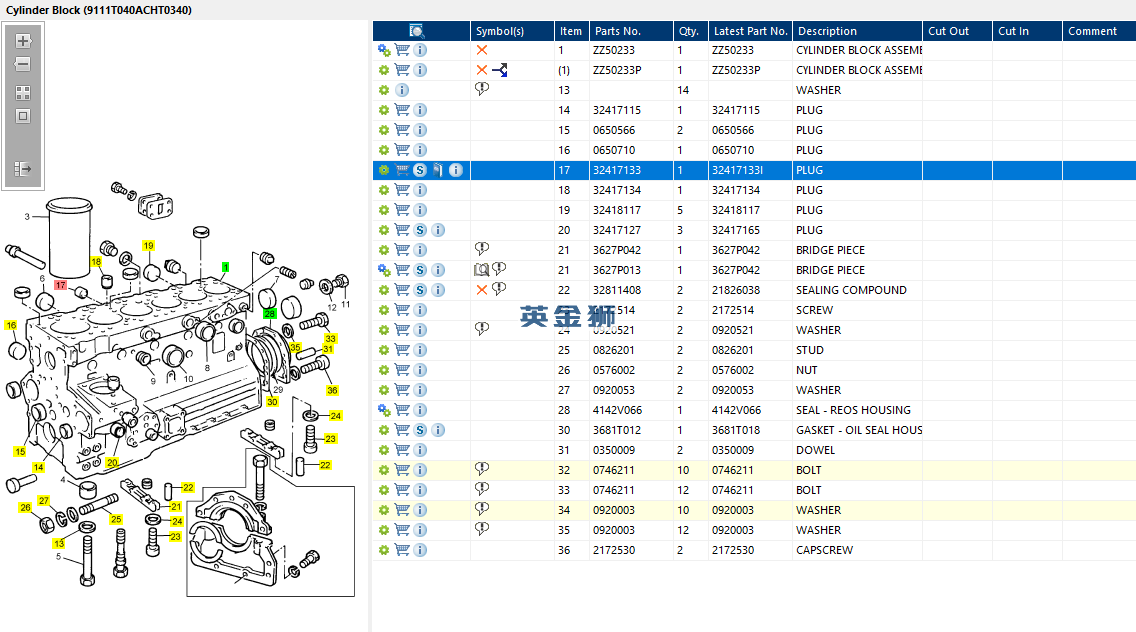
Task: Open info for PLUG 0650566
Action: (420, 130)
